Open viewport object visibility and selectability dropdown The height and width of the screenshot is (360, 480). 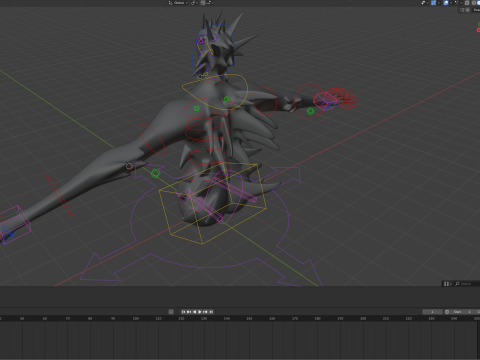[x=425, y=3]
